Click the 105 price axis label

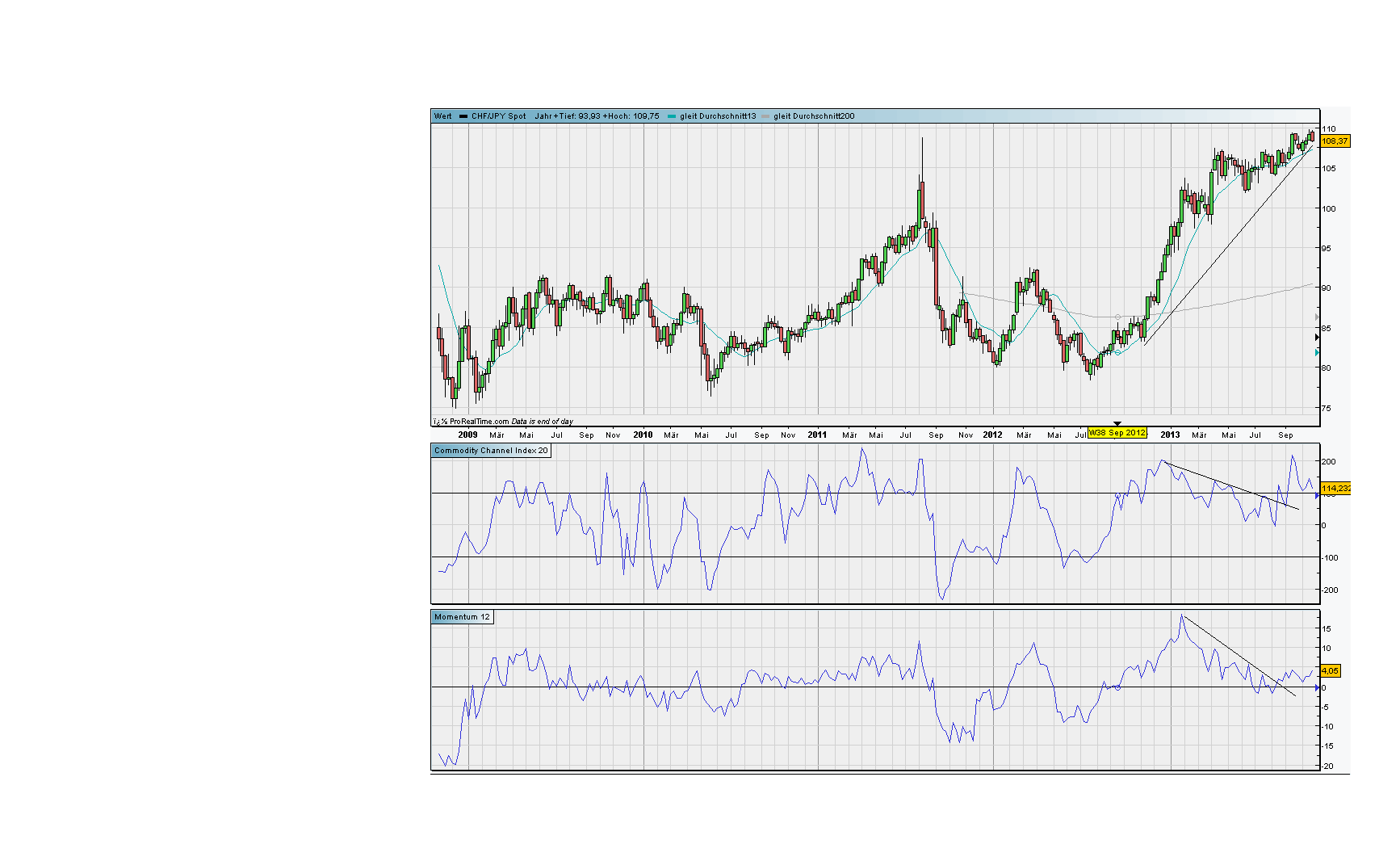1329,169
